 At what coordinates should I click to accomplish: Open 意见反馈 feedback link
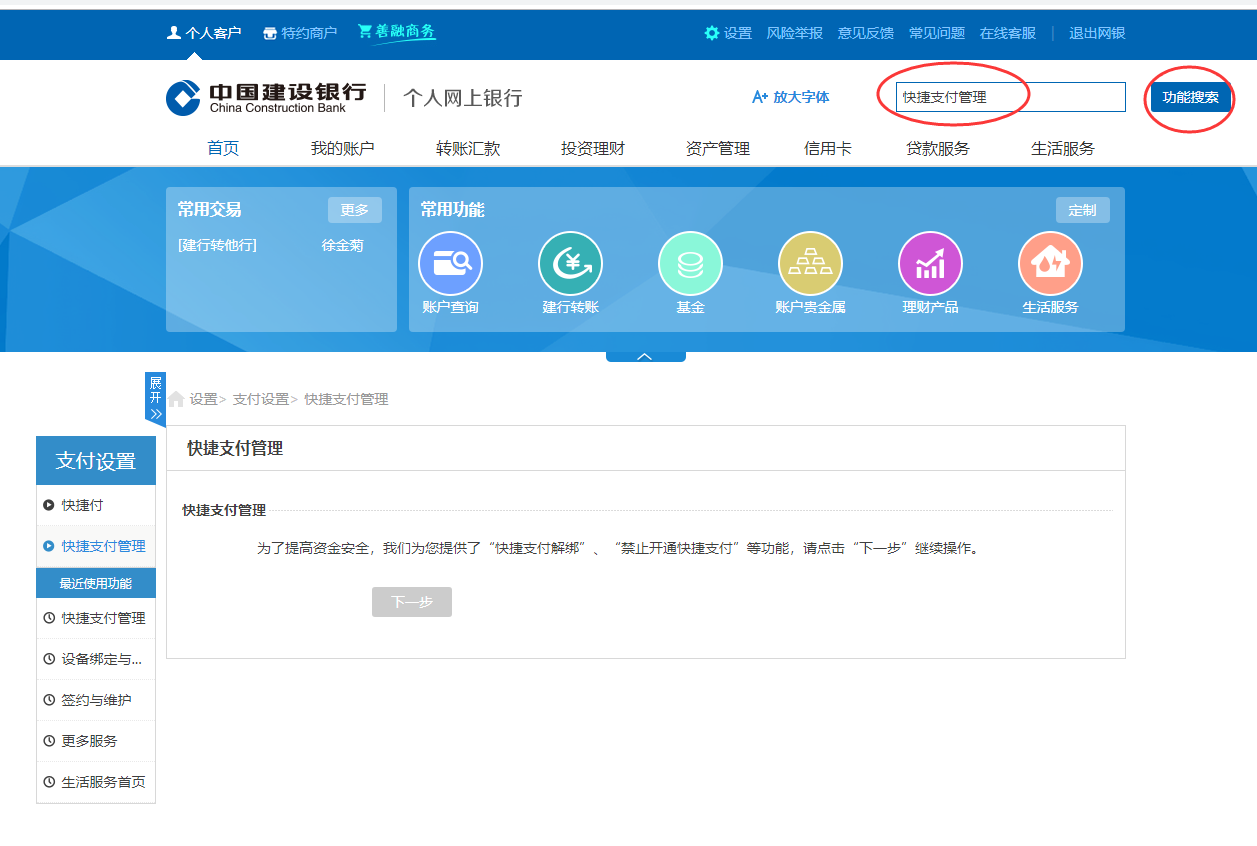coord(866,33)
